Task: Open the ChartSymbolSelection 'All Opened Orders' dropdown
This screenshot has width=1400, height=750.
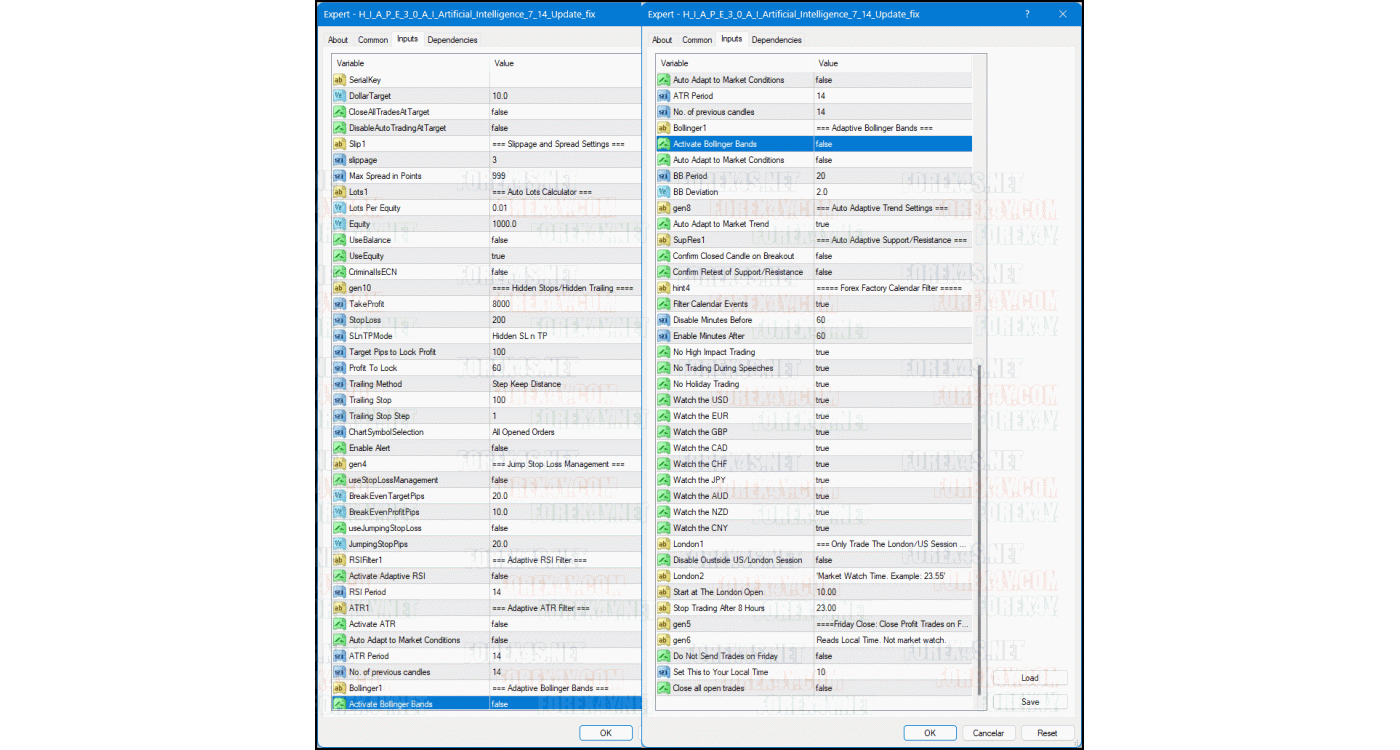Action: pyautogui.click(x=560, y=432)
